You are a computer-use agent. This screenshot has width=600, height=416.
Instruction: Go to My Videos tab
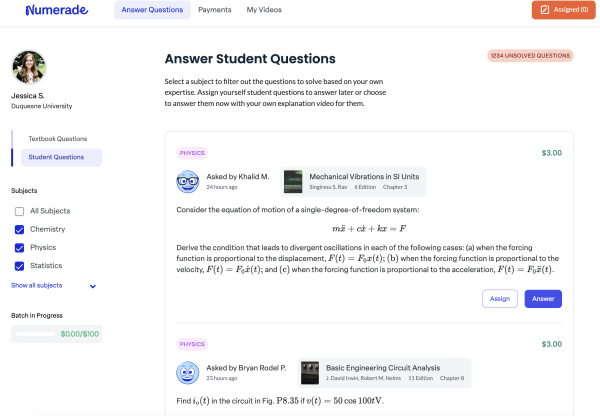[x=264, y=10]
